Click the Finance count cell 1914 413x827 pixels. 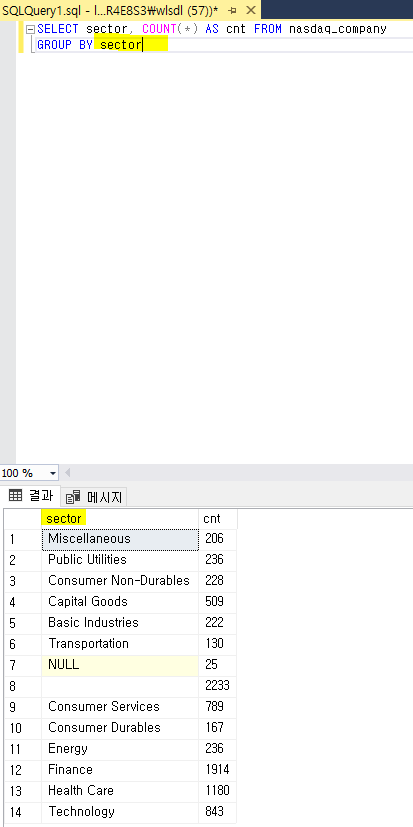[x=218, y=770]
